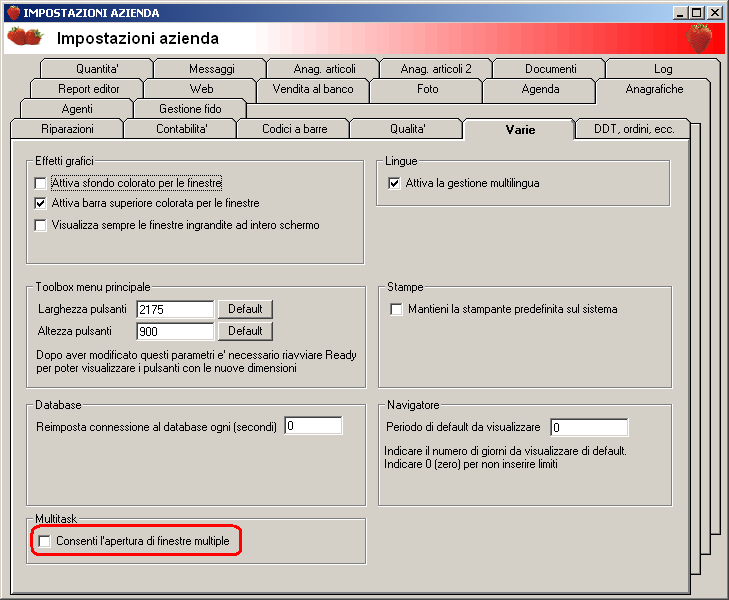Enable Consenti l'apertura di finestre multiple
729x600 pixels.
44,541
